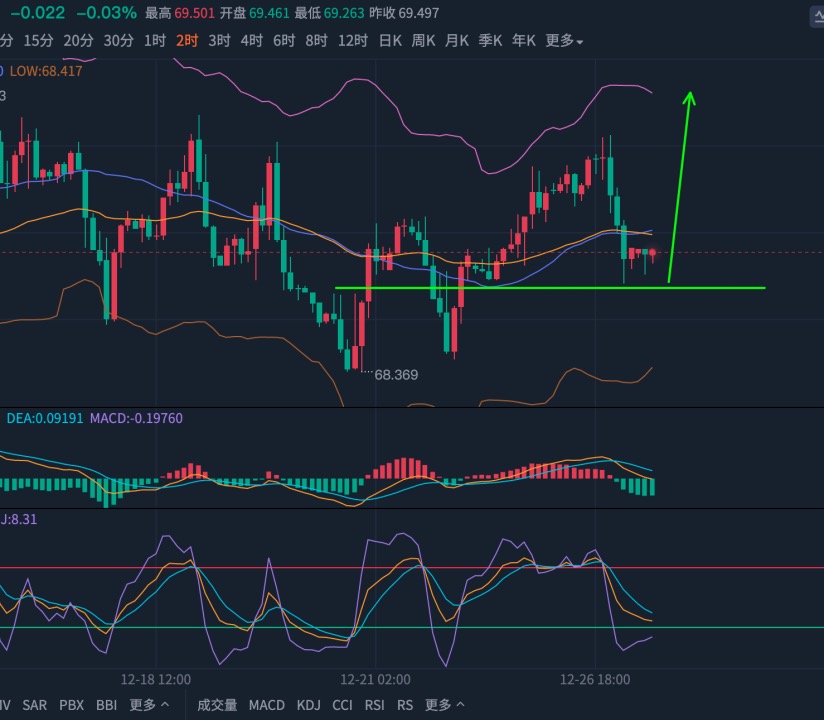The width and height of the screenshot is (824, 720).
Task: Select the PBX overlay indicator
Action: pyautogui.click(x=71, y=705)
